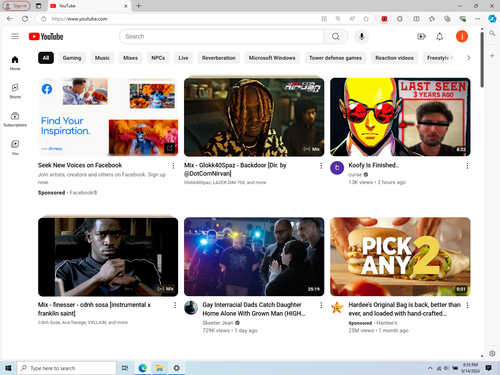Select the Gaming filter chip
This screenshot has width=500, height=375.
72,58
